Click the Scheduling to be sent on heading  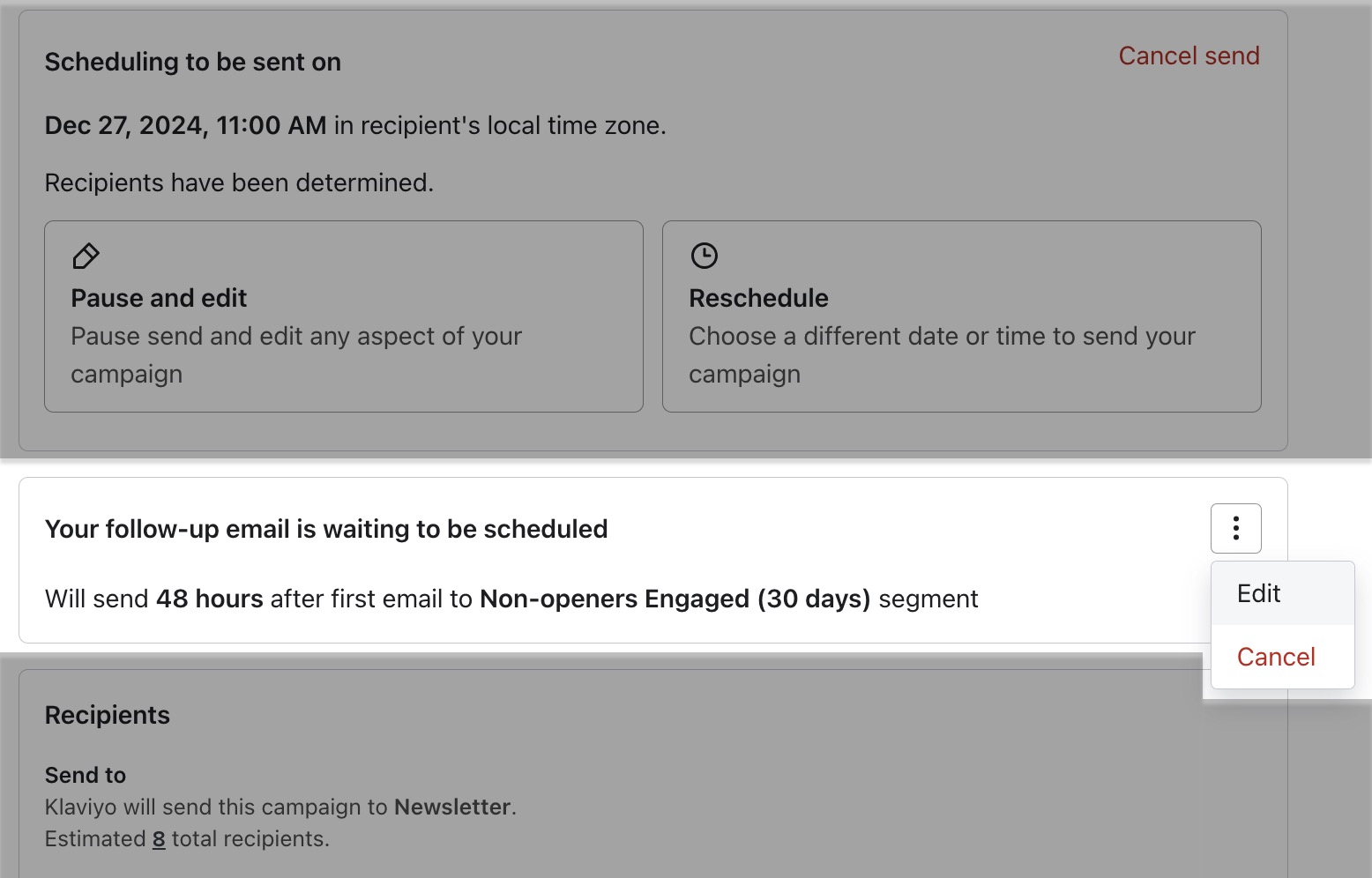[192, 62]
